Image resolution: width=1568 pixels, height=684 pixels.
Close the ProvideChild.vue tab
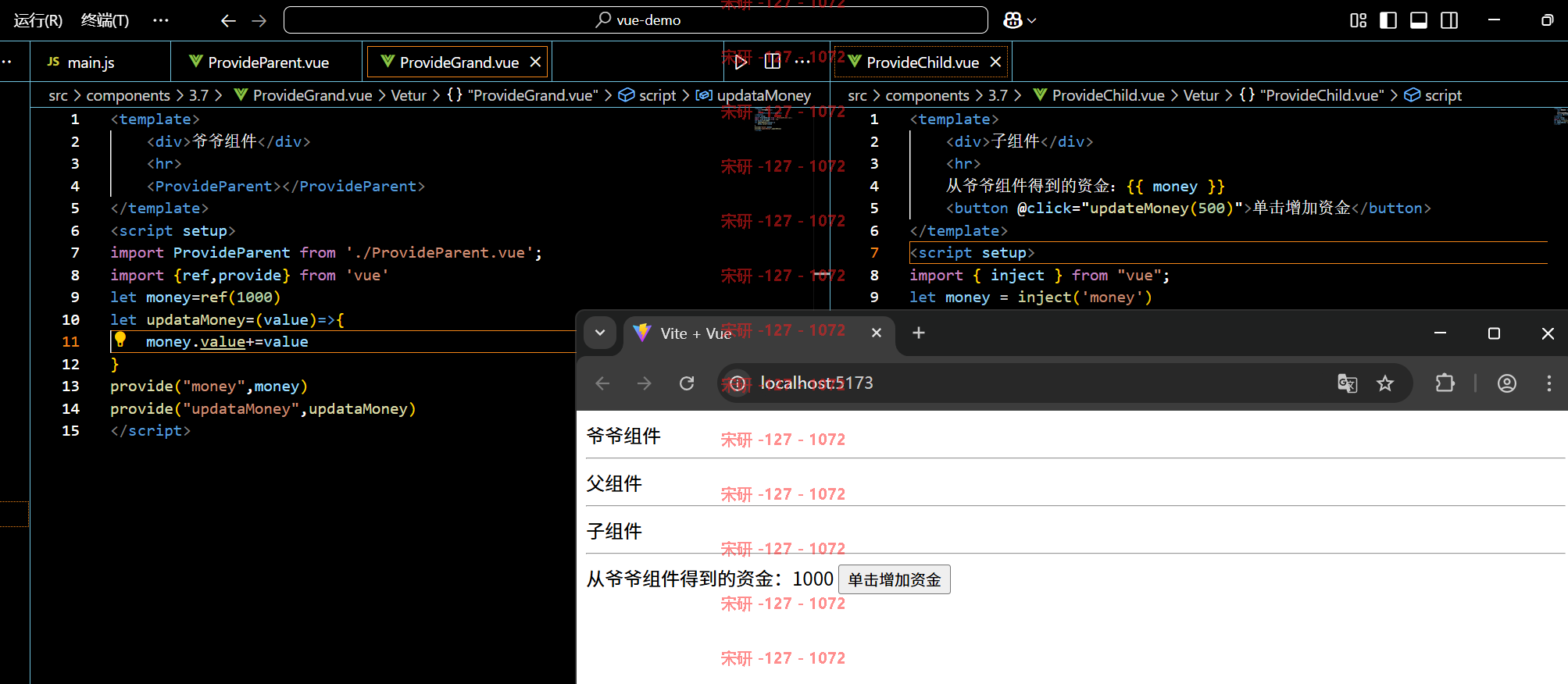(x=995, y=62)
